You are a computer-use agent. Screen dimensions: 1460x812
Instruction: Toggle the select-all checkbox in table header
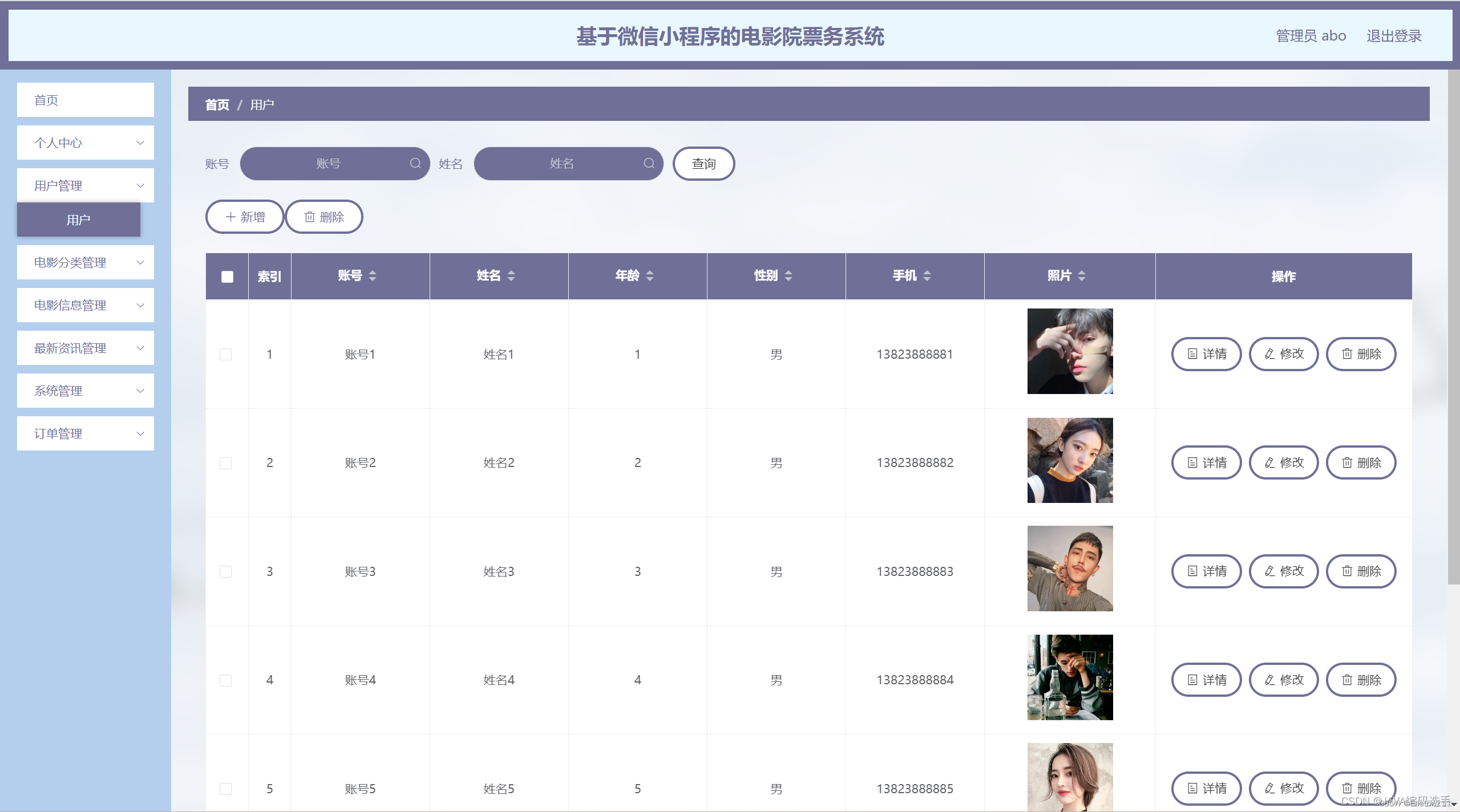pyautogui.click(x=227, y=277)
